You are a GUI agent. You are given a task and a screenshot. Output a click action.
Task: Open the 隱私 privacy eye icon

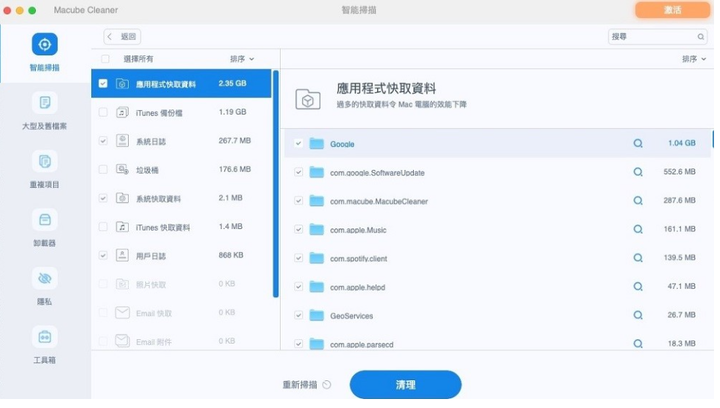(45, 278)
